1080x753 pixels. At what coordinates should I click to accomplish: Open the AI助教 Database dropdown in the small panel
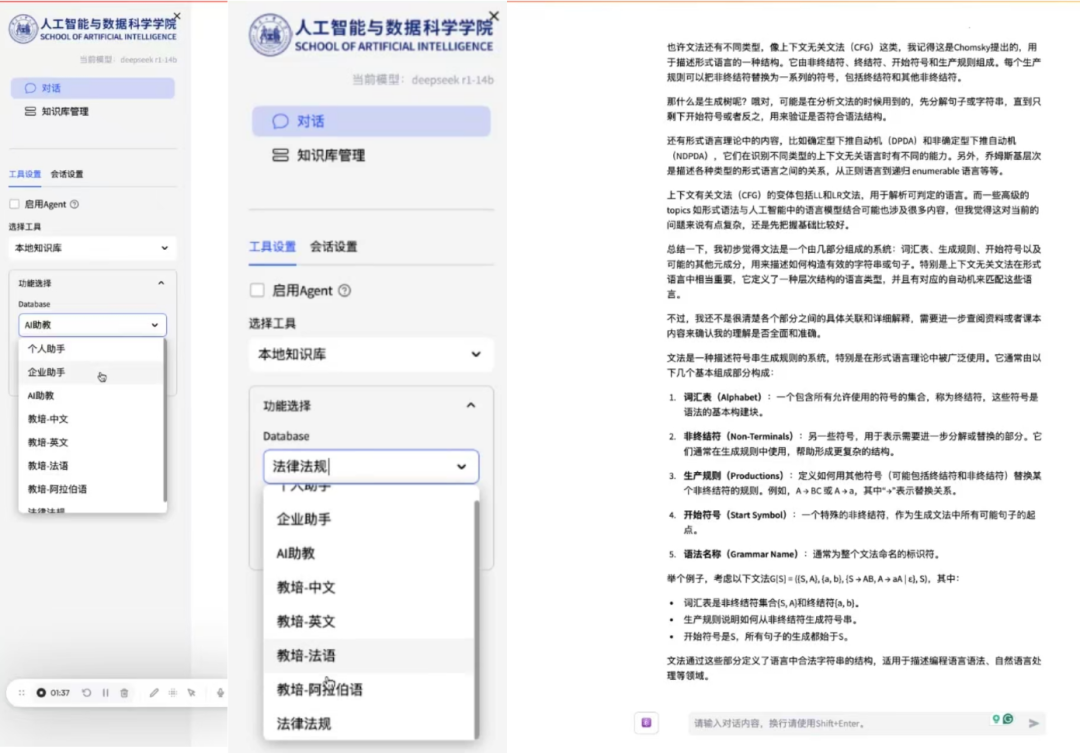pyautogui.click(x=92, y=325)
